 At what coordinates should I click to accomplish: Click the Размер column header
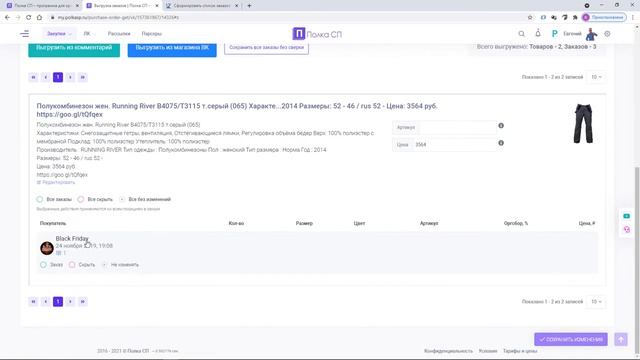point(304,223)
